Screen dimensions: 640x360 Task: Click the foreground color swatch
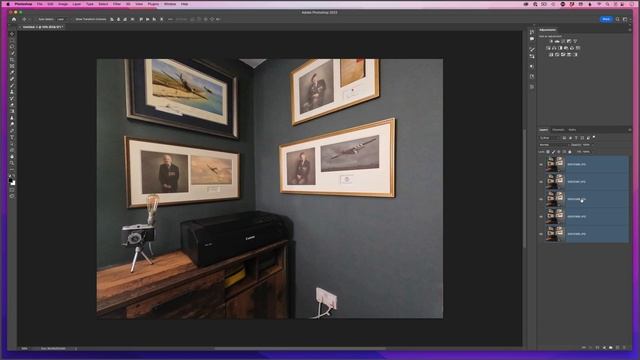tap(11, 180)
